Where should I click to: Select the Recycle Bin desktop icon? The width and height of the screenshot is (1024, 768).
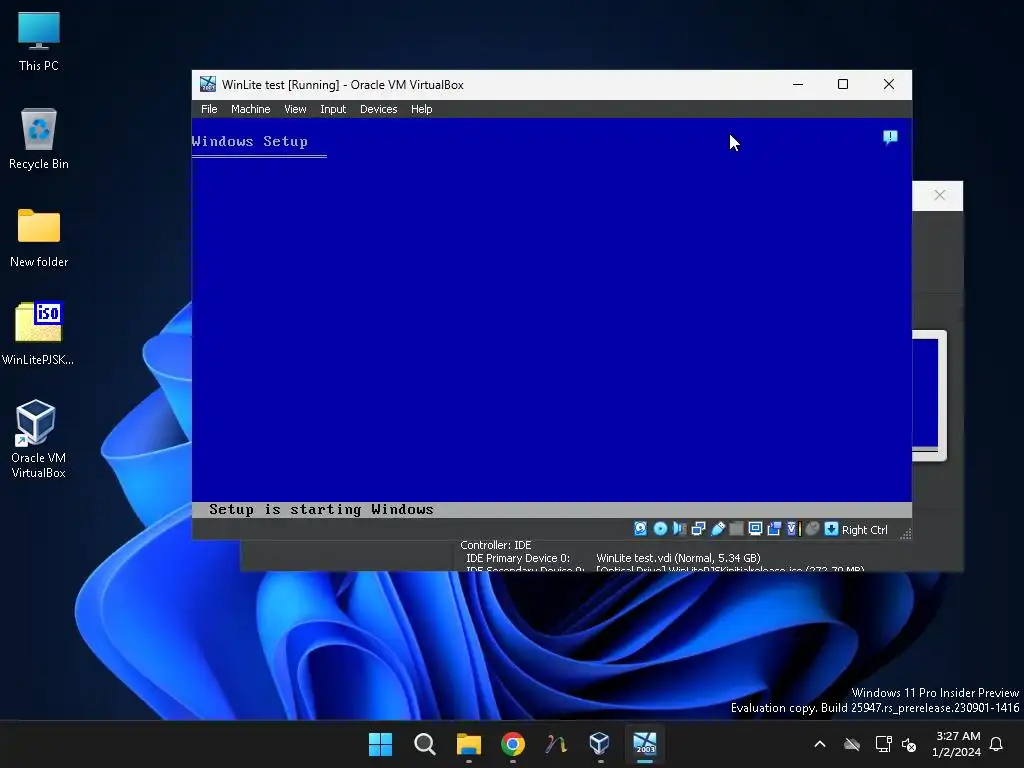click(39, 139)
